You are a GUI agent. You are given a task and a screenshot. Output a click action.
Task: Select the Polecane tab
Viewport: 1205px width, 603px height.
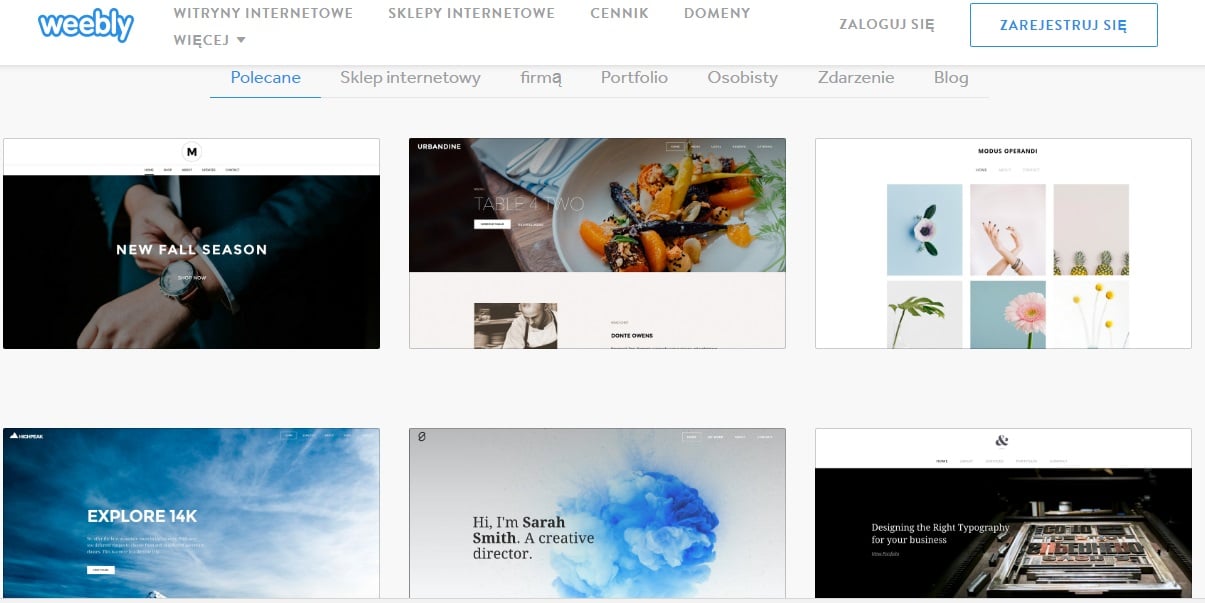click(x=265, y=77)
